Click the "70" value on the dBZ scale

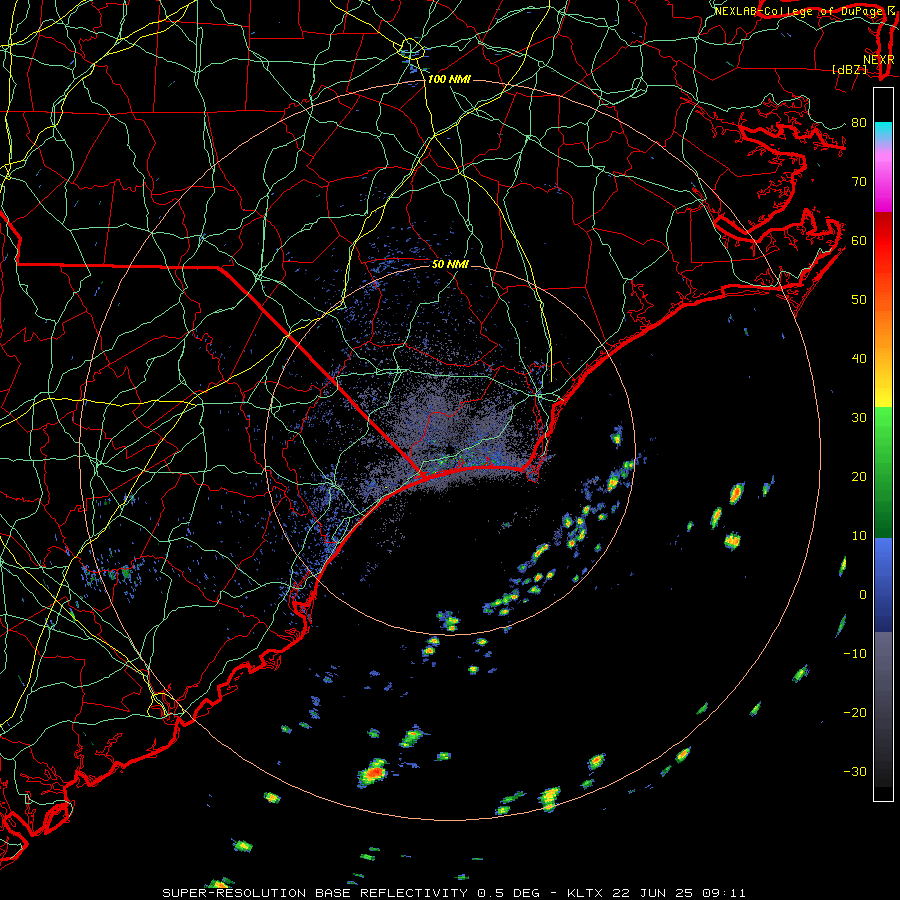click(x=859, y=181)
